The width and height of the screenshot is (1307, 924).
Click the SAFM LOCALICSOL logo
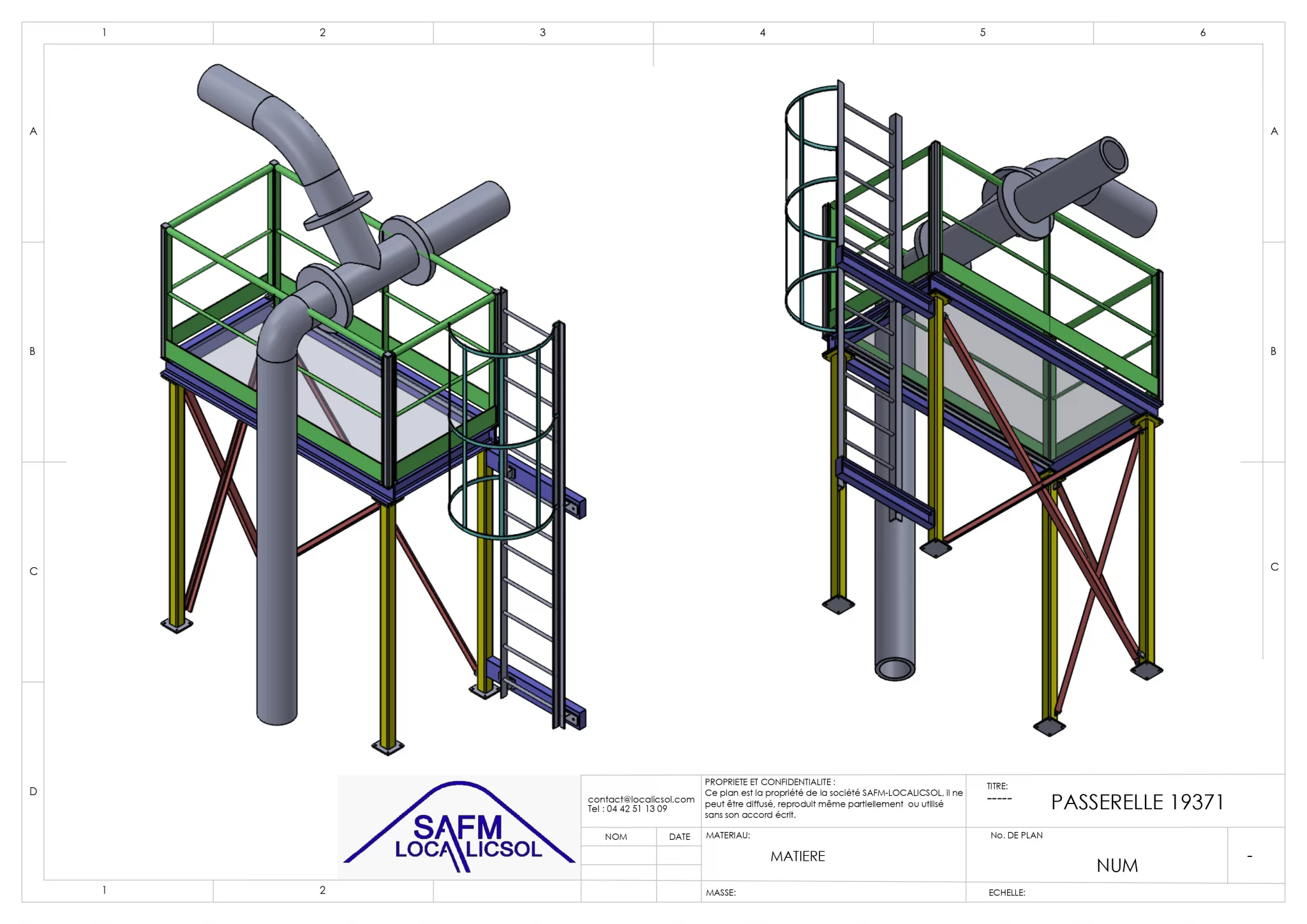click(x=459, y=827)
